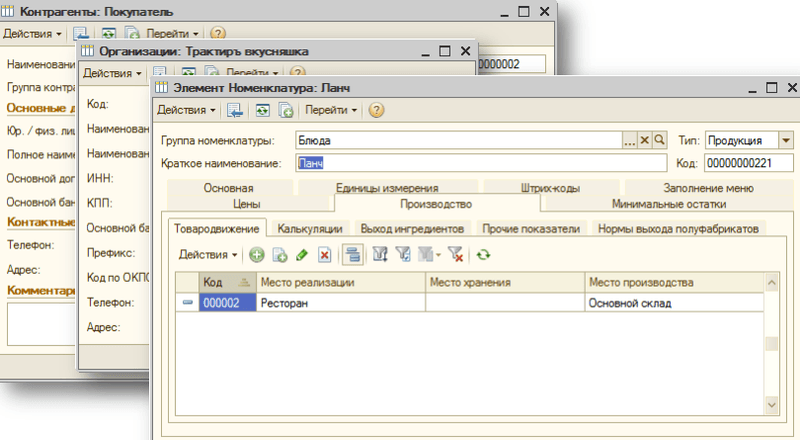
Task: Open Действия menu above the Товародвижение table
Action: point(208,255)
